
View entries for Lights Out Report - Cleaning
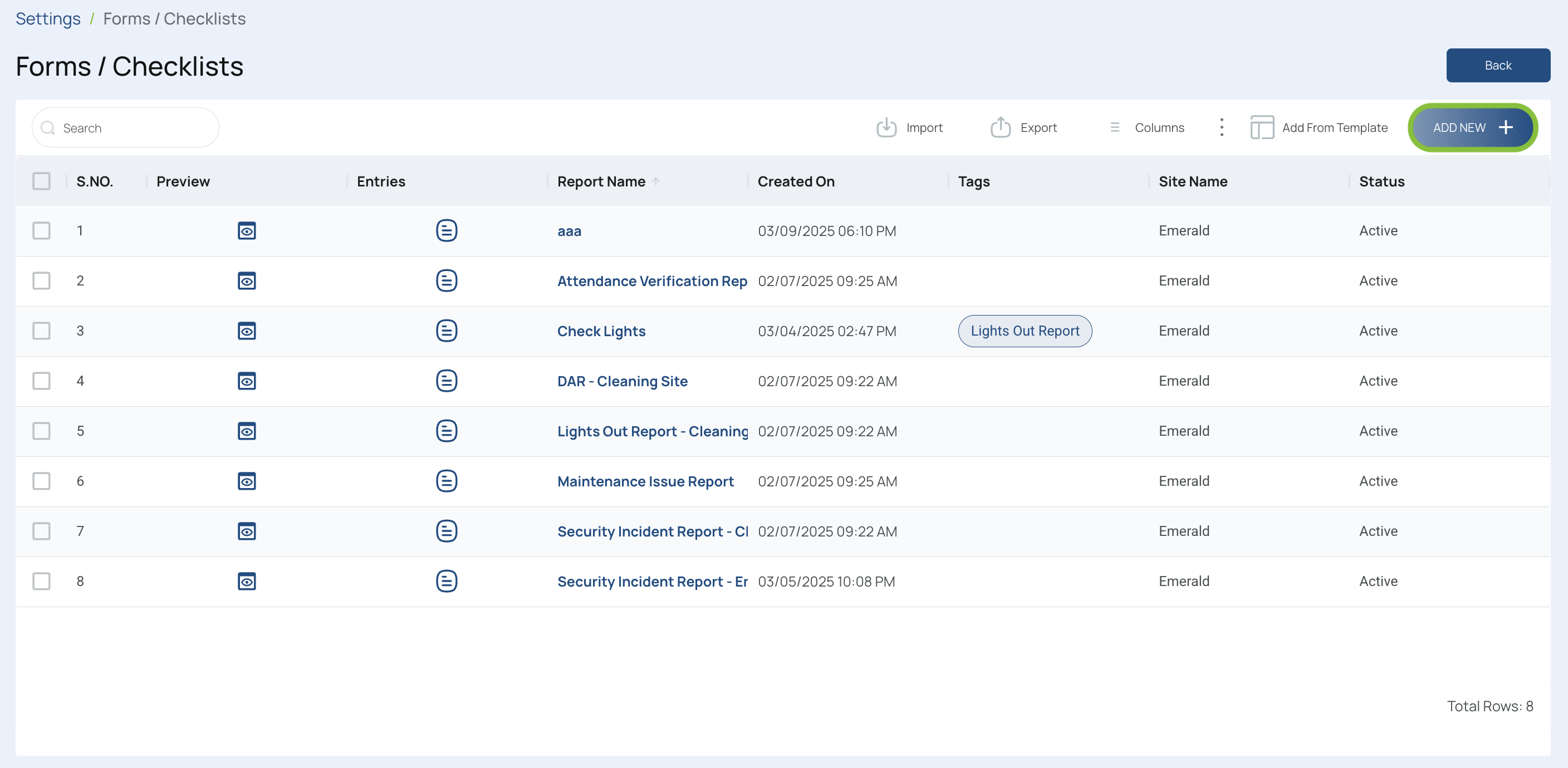(447, 431)
